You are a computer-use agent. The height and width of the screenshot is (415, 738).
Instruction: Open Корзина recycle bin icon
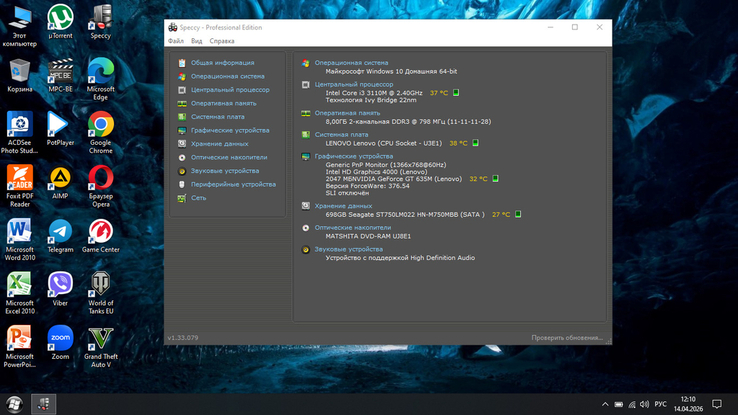[x=20, y=75]
